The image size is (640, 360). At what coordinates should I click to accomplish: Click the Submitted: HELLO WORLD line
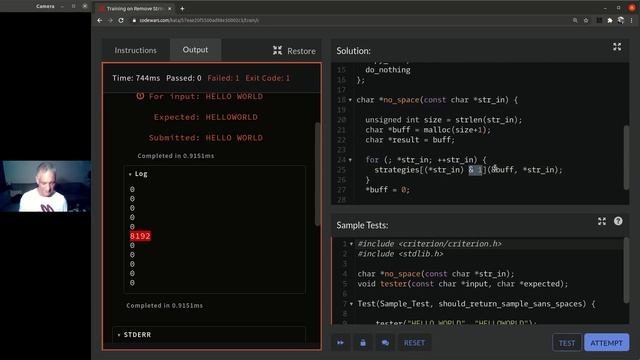point(206,138)
